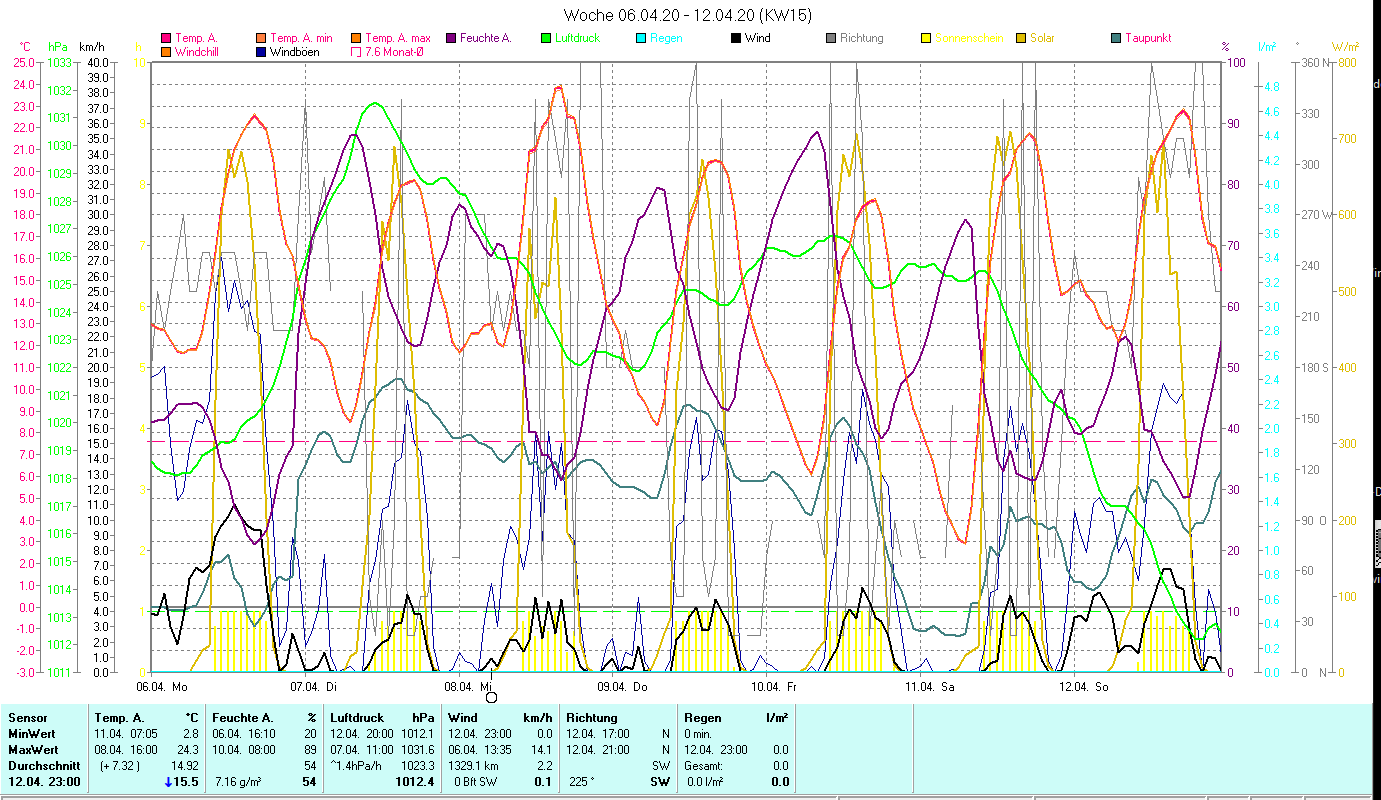The width and height of the screenshot is (1381, 800).
Task: Click the '12.04. 17:00' wind direction timestamp
Action: pyautogui.click(x=597, y=734)
